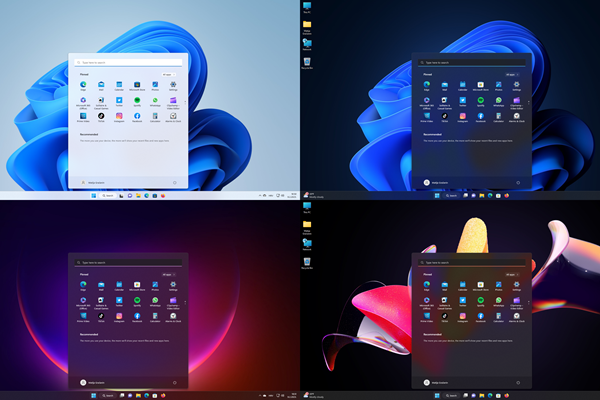Click the pinned page dots in the pink abstract wallpaper Start menu
Viewport: 600px width, 400px height.
[529, 302]
